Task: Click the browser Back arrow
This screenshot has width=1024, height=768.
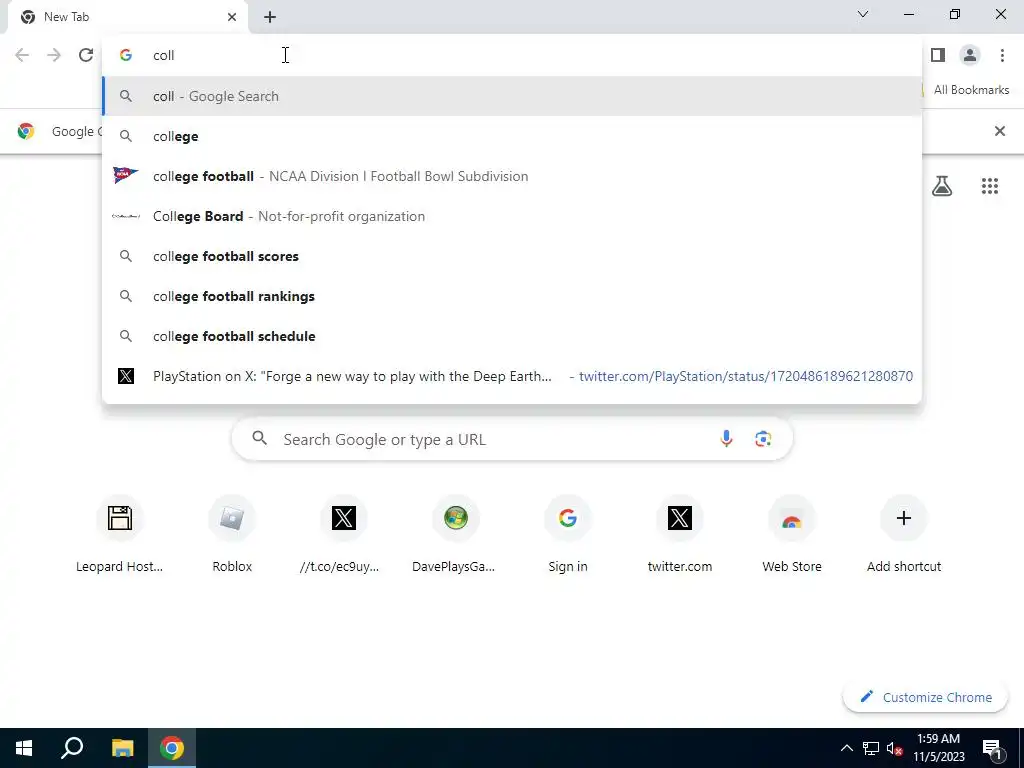Action: (x=22, y=56)
